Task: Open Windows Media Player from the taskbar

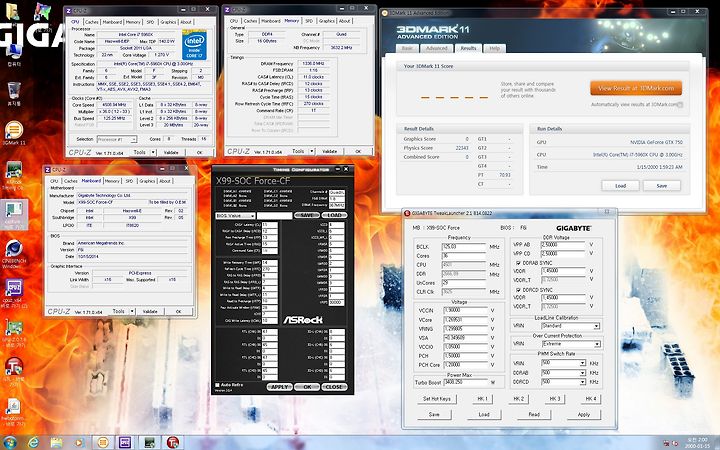Action: tap(79, 443)
